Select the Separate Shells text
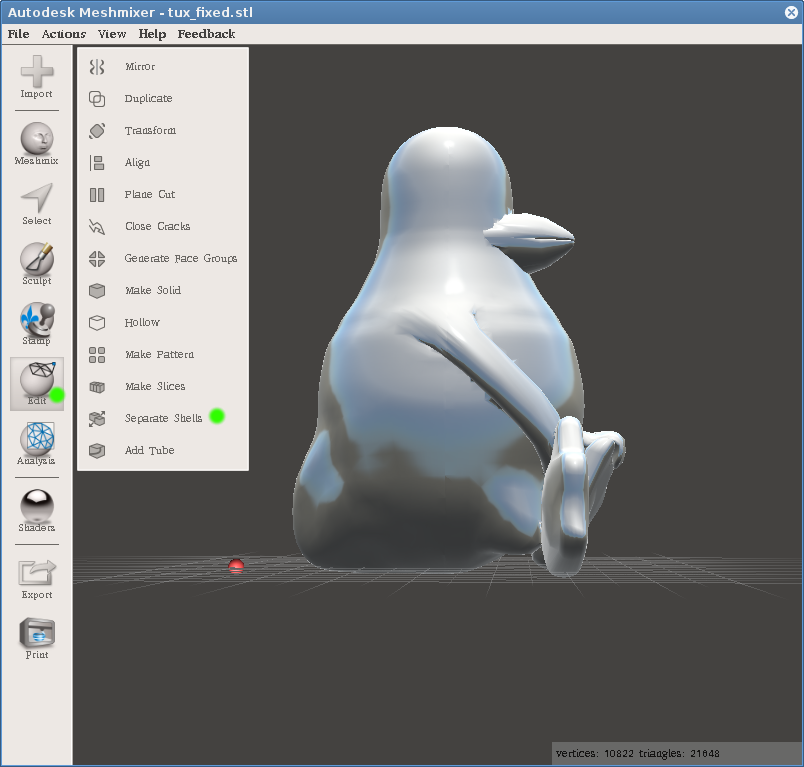Image resolution: width=804 pixels, height=767 pixels. [x=164, y=418]
